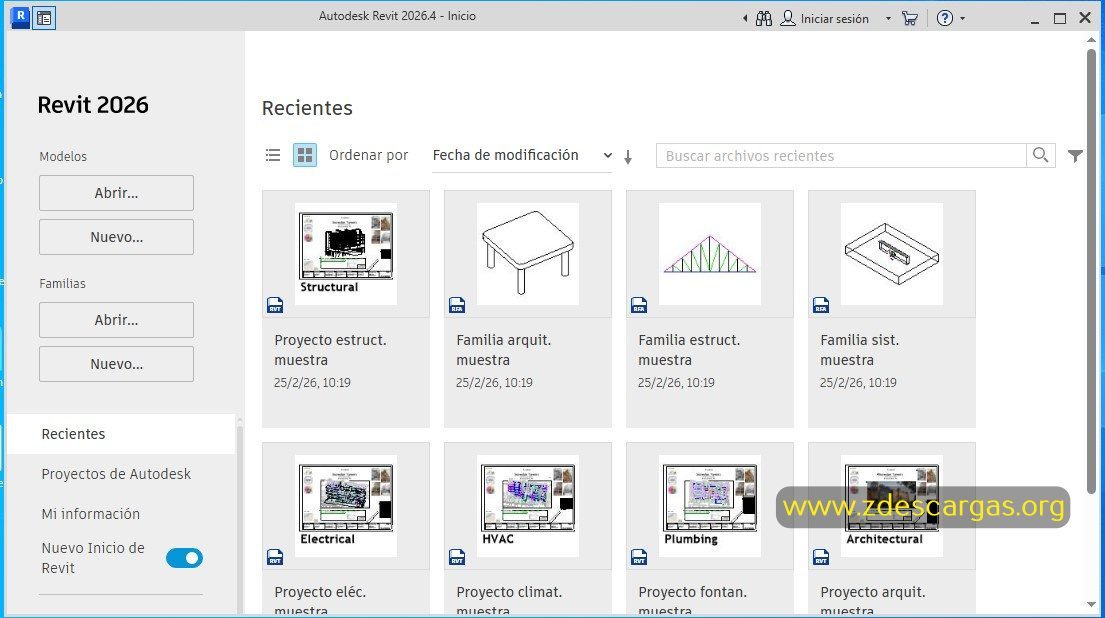This screenshot has height=618, width=1105.
Task: Click RFA file icon on Familia estruct. card
Action: (638, 305)
